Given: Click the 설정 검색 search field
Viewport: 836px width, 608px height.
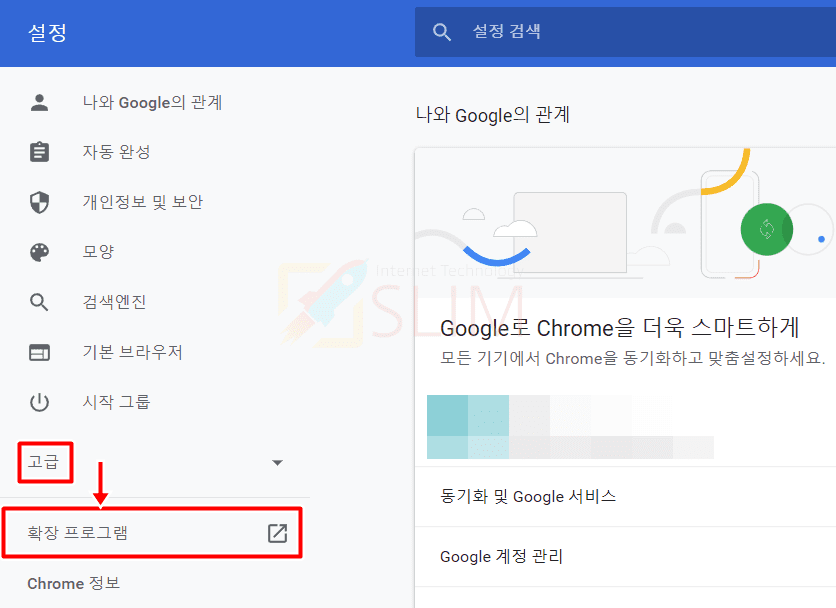Looking at the screenshot, I should coord(625,32).
